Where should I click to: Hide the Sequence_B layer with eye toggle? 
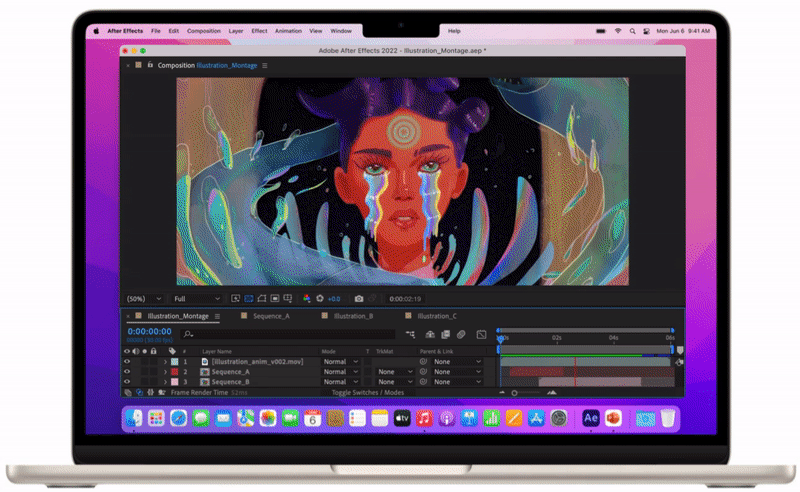click(x=127, y=382)
